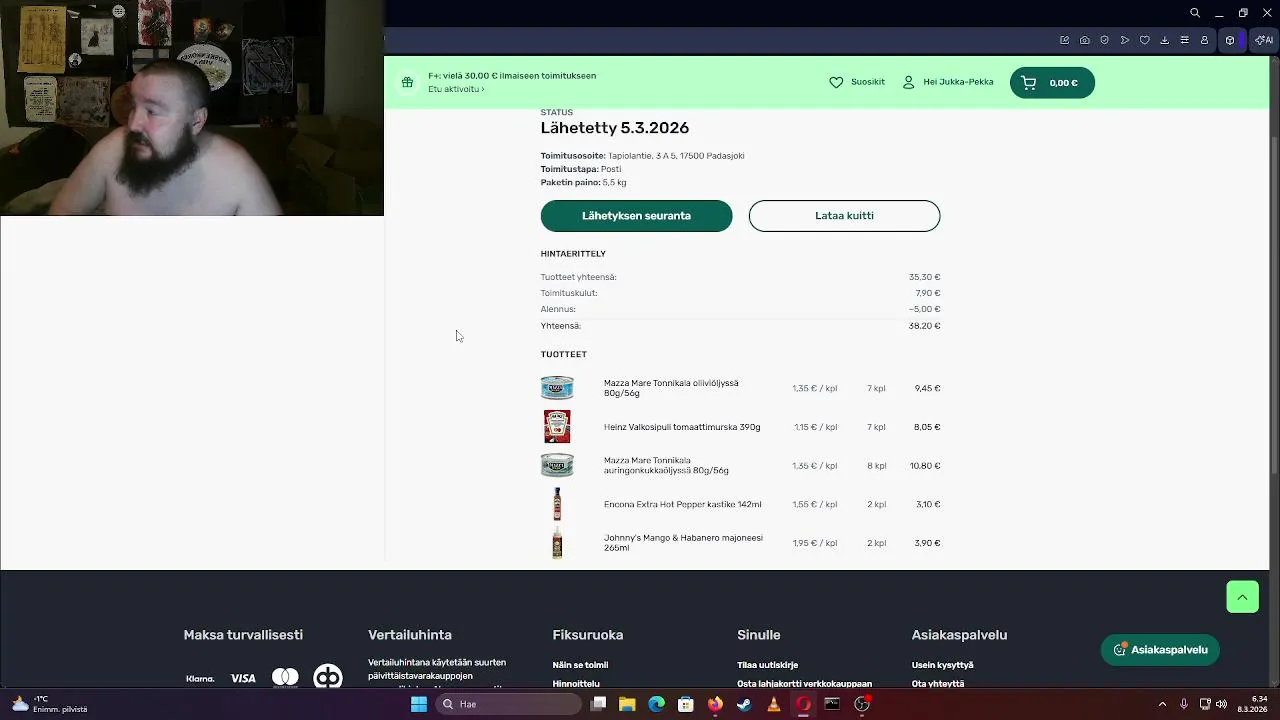Click Encona hot pepper sauce thumbnail
The width and height of the screenshot is (1280, 720).
click(557, 504)
